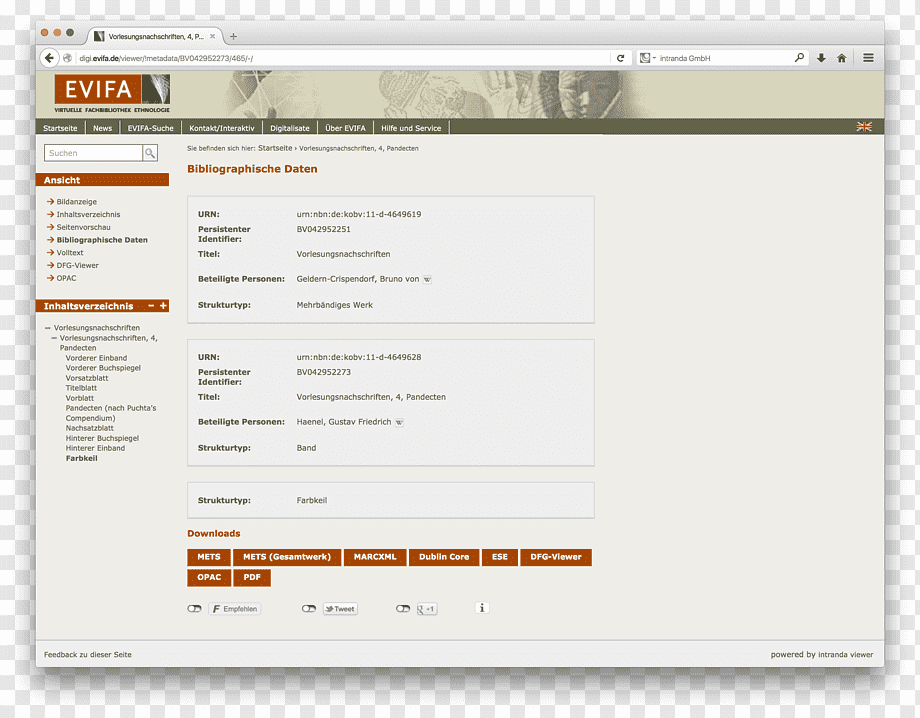This screenshot has height=718, width=920.
Task: Open the Digitalisate menu item
Action: [x=290, y=128]
